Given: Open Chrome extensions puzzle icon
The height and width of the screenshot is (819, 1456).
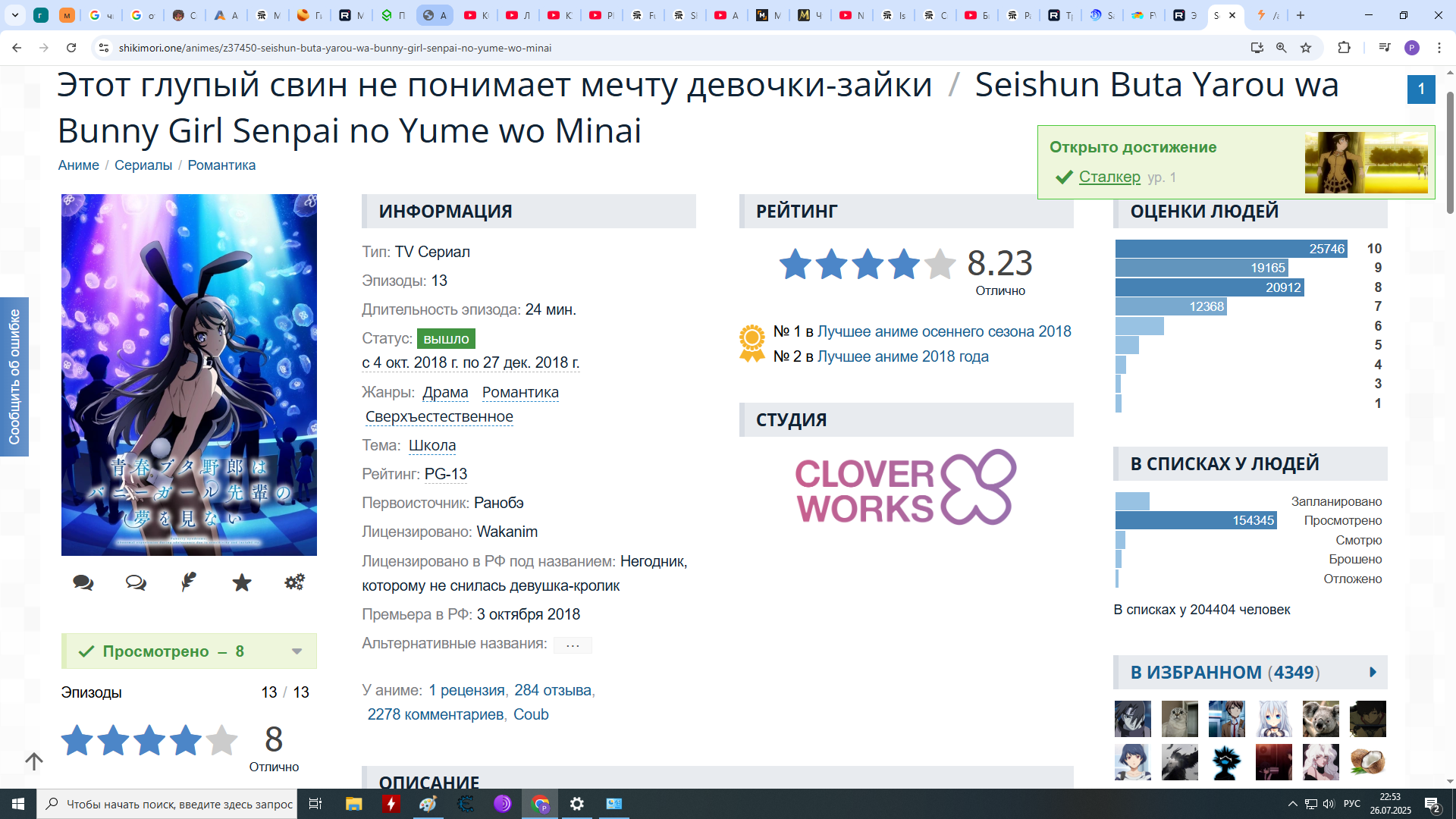Looking at the screenshot, I should pyautogui.click(x=1344, y=48).
